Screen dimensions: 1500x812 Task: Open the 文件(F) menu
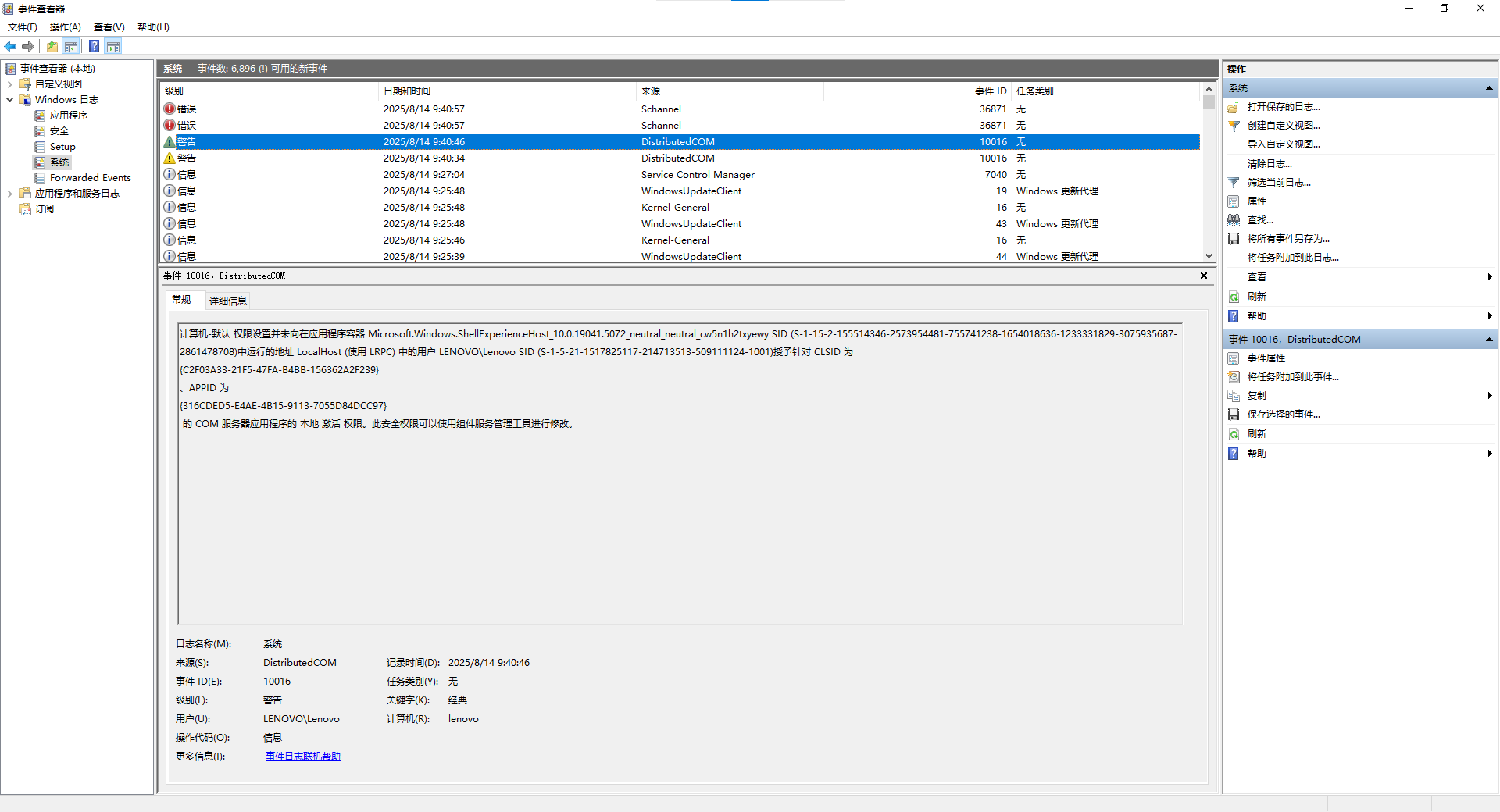[23, 27]
